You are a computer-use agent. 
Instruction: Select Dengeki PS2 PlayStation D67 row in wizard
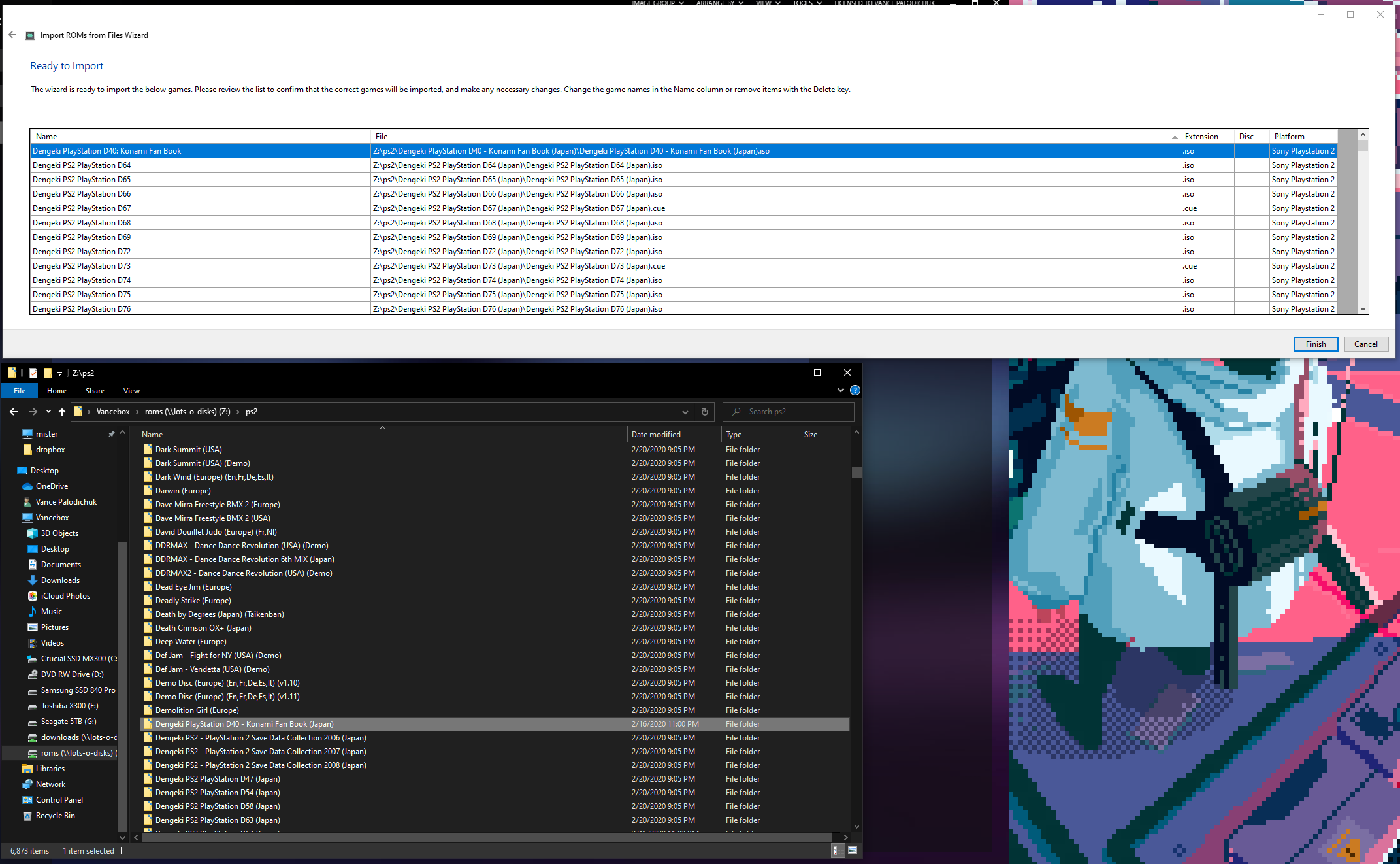coord(683,208)
